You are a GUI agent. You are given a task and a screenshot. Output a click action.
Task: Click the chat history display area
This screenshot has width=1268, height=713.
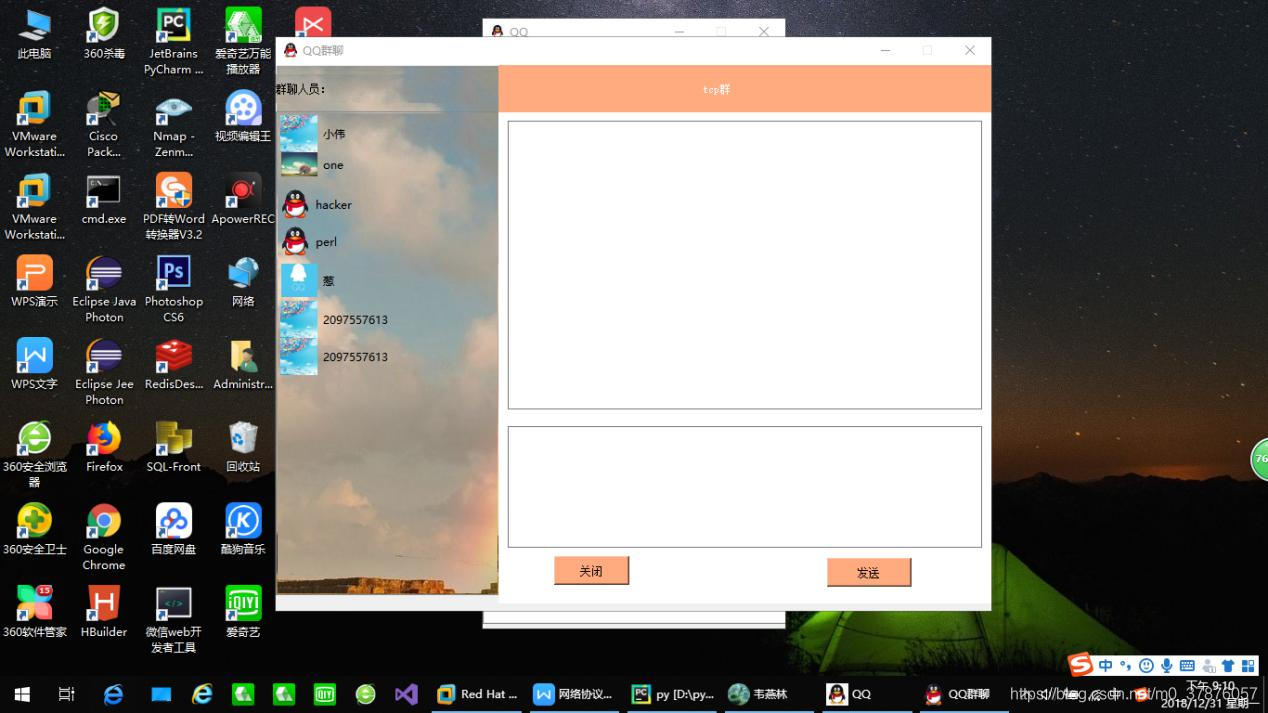tap(744, 265)
